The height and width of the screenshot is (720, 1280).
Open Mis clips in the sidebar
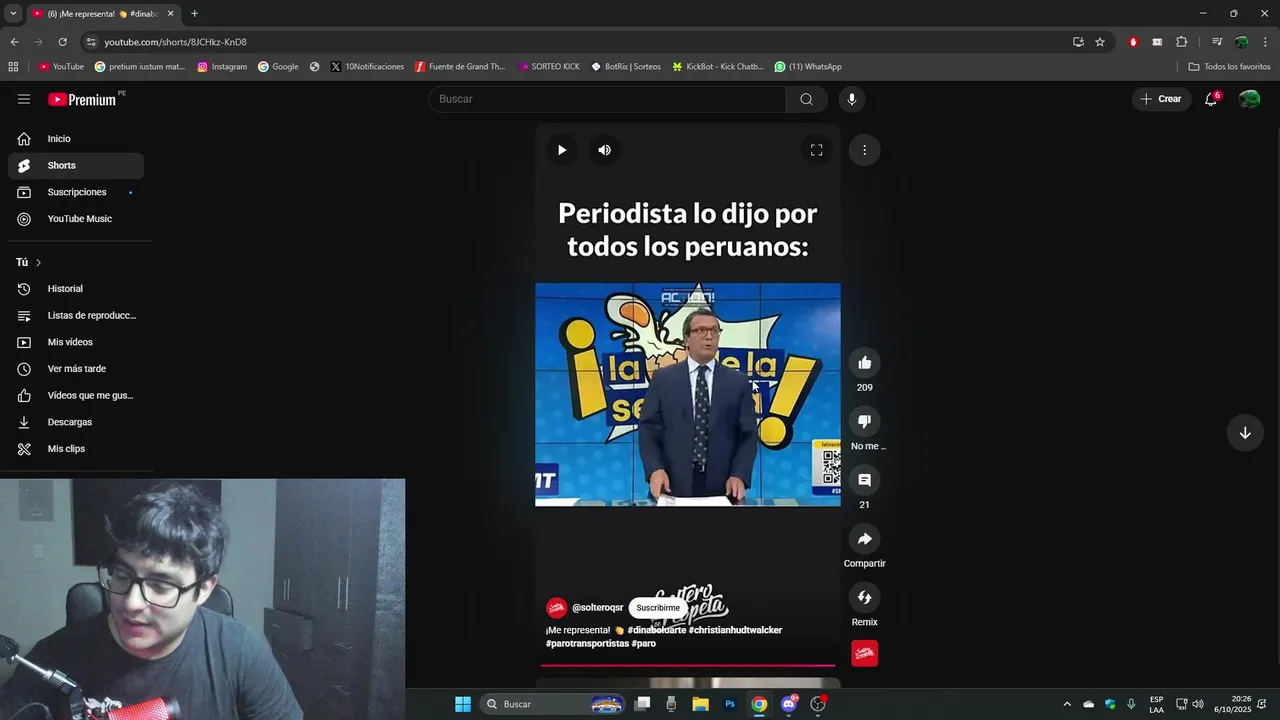(76, 449)
